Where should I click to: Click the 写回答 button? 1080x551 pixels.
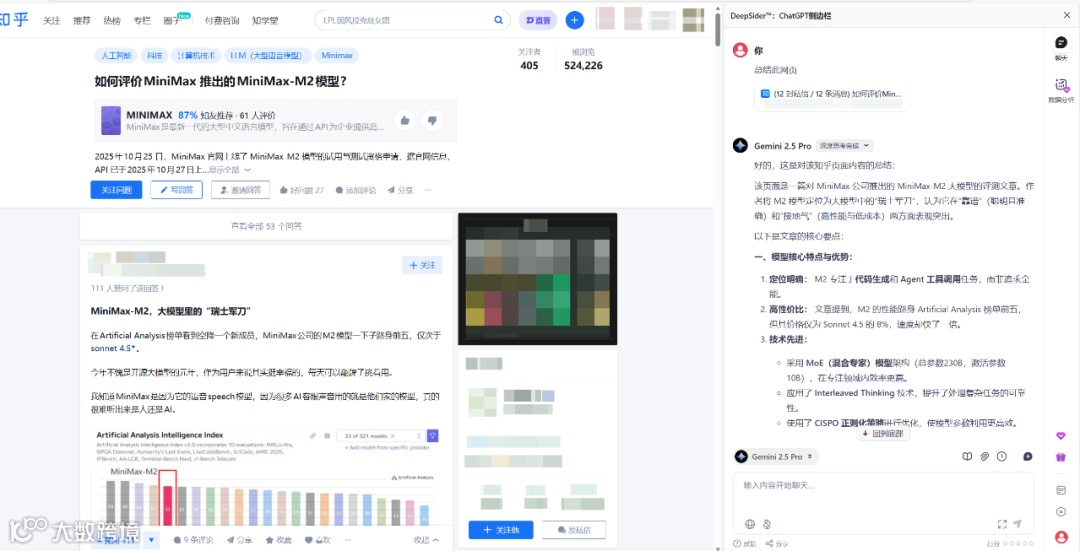176,190
